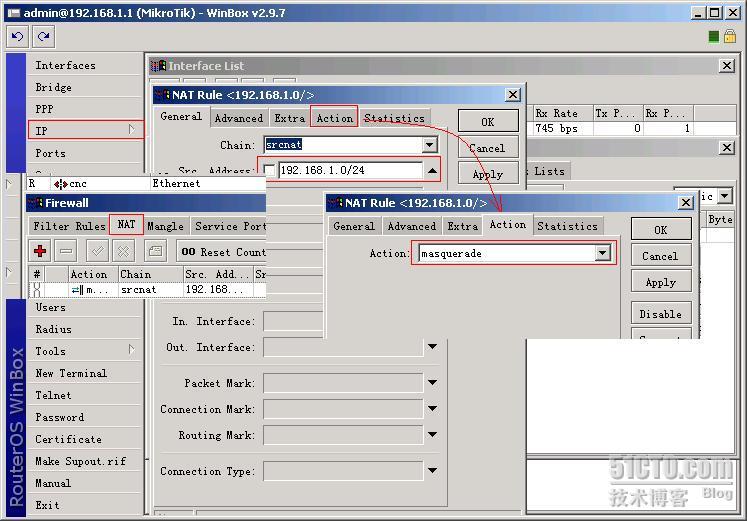Screen dimensions: 747x521
Task: Open the Action tab in back NAT Rule
Action: [x=334, y=118]
